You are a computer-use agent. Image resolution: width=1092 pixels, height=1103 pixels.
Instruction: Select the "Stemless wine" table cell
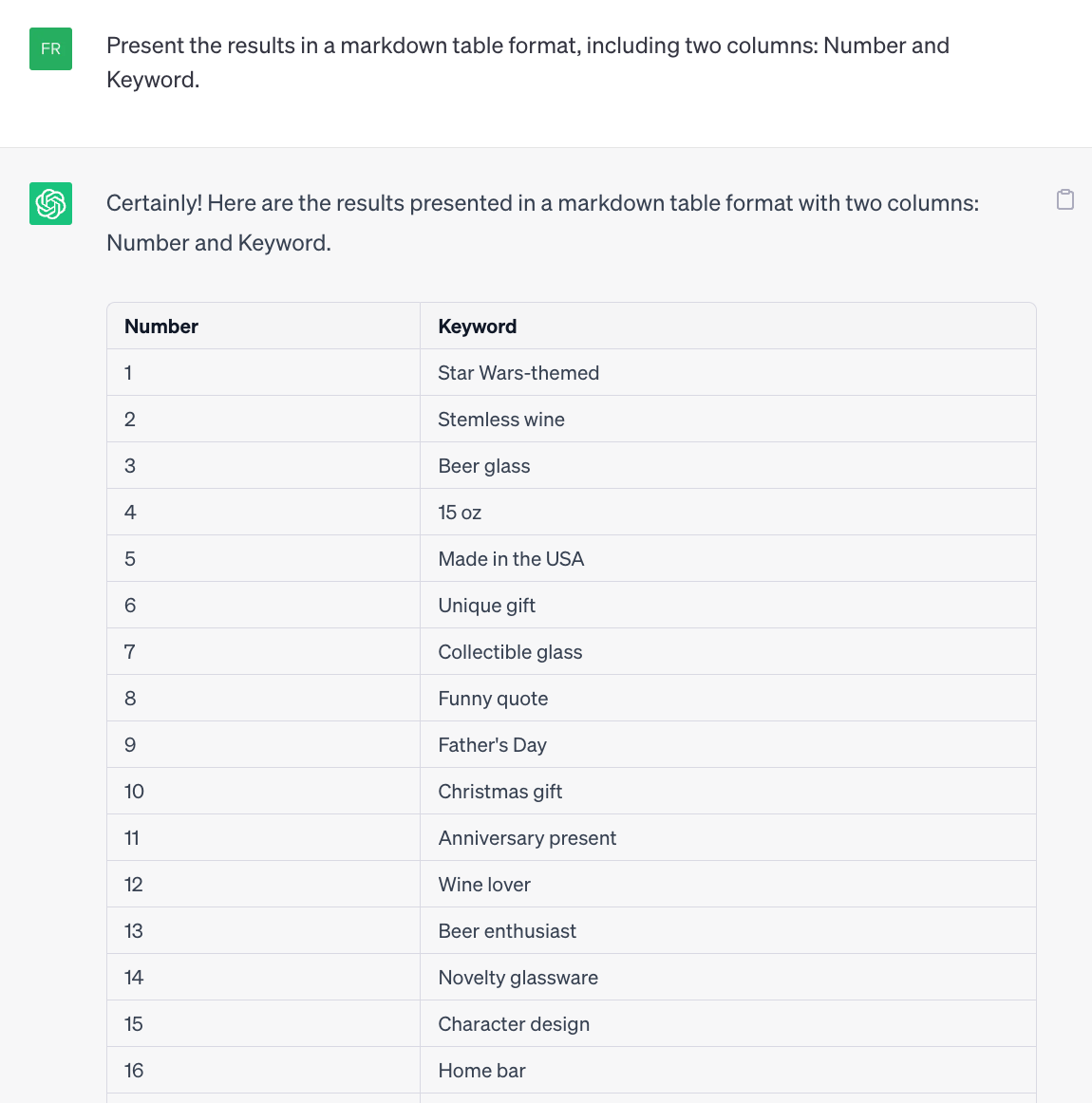[x=501, y=420]
